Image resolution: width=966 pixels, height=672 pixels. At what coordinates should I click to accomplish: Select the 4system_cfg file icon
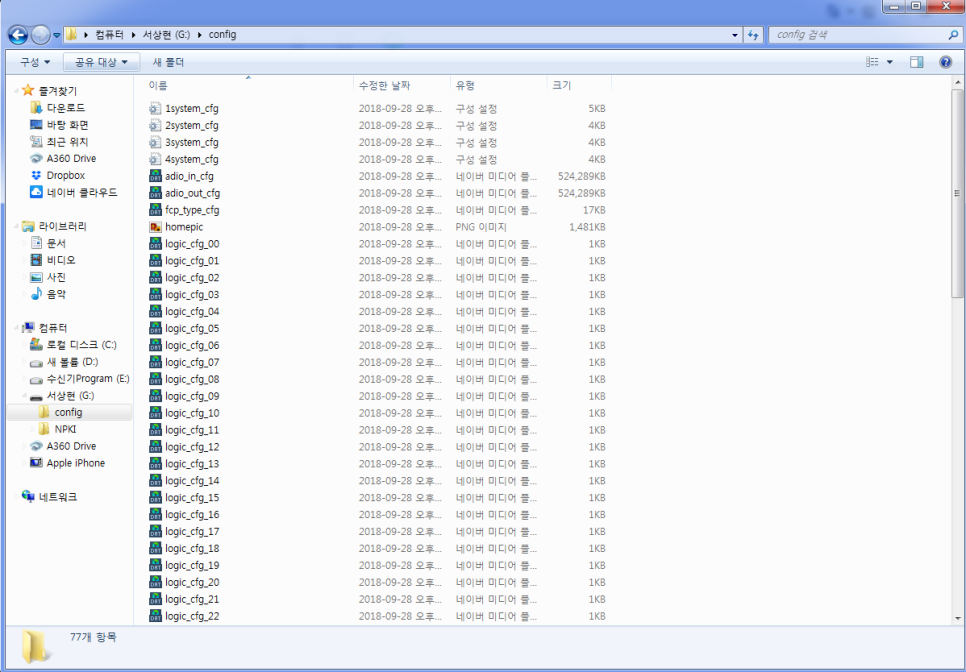(x=155, y=159)
